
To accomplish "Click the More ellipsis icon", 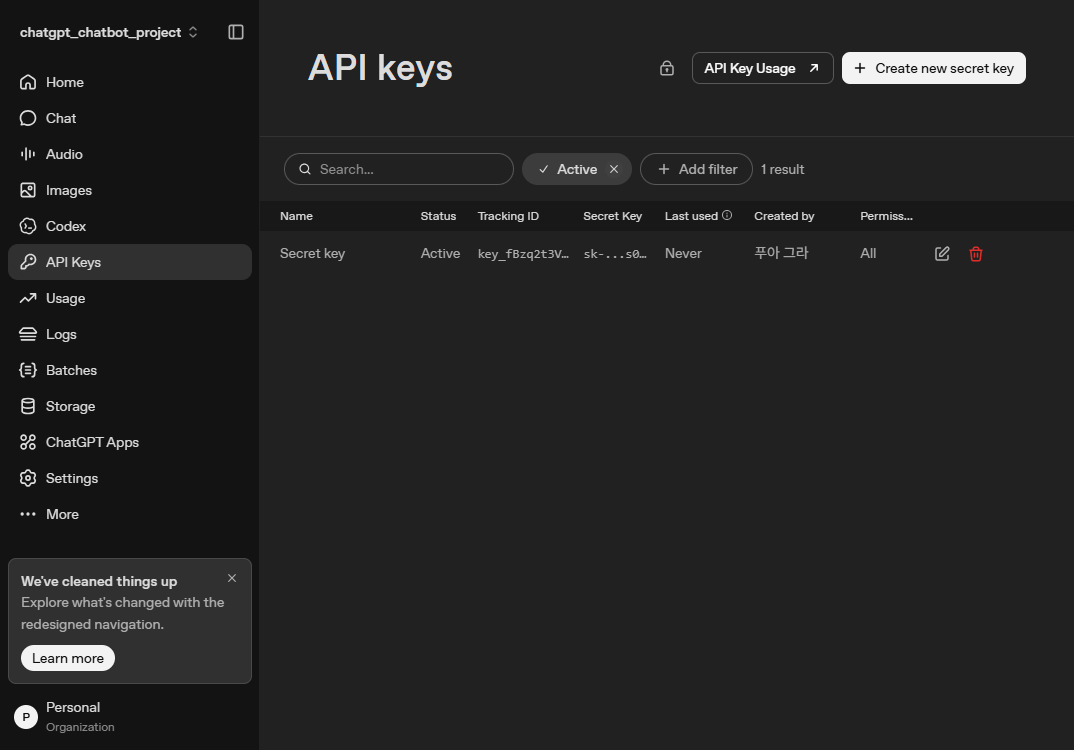I will 28,514.
